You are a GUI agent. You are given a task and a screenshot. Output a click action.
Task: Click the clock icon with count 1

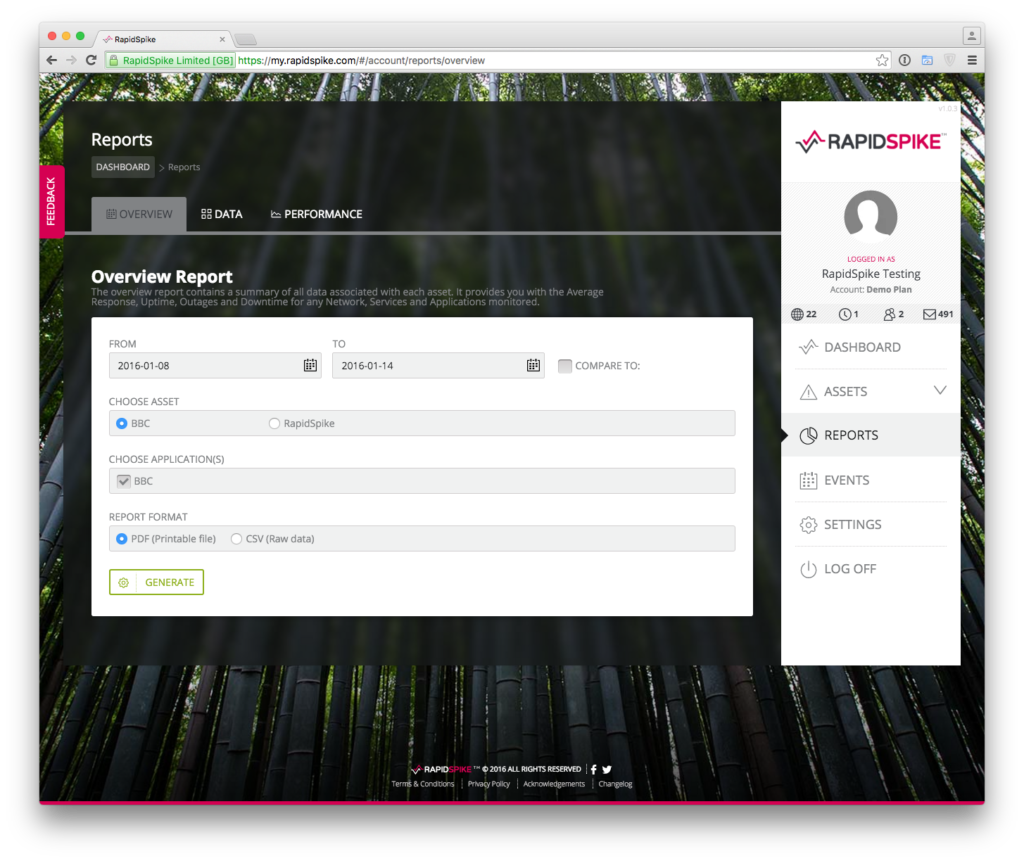click(x=846, y=313)
